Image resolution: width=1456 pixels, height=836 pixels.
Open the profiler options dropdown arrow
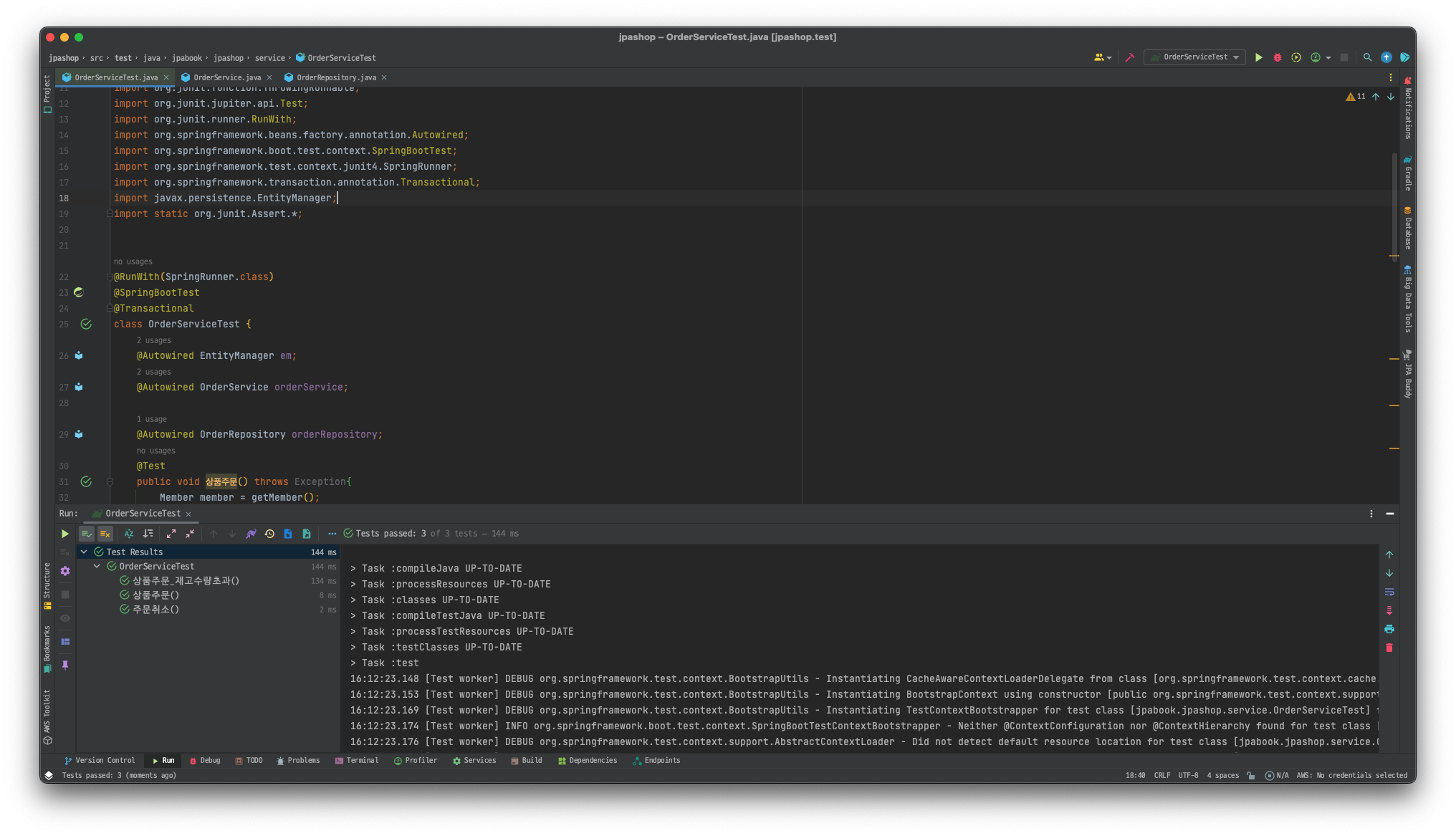tap(1328, 58)
